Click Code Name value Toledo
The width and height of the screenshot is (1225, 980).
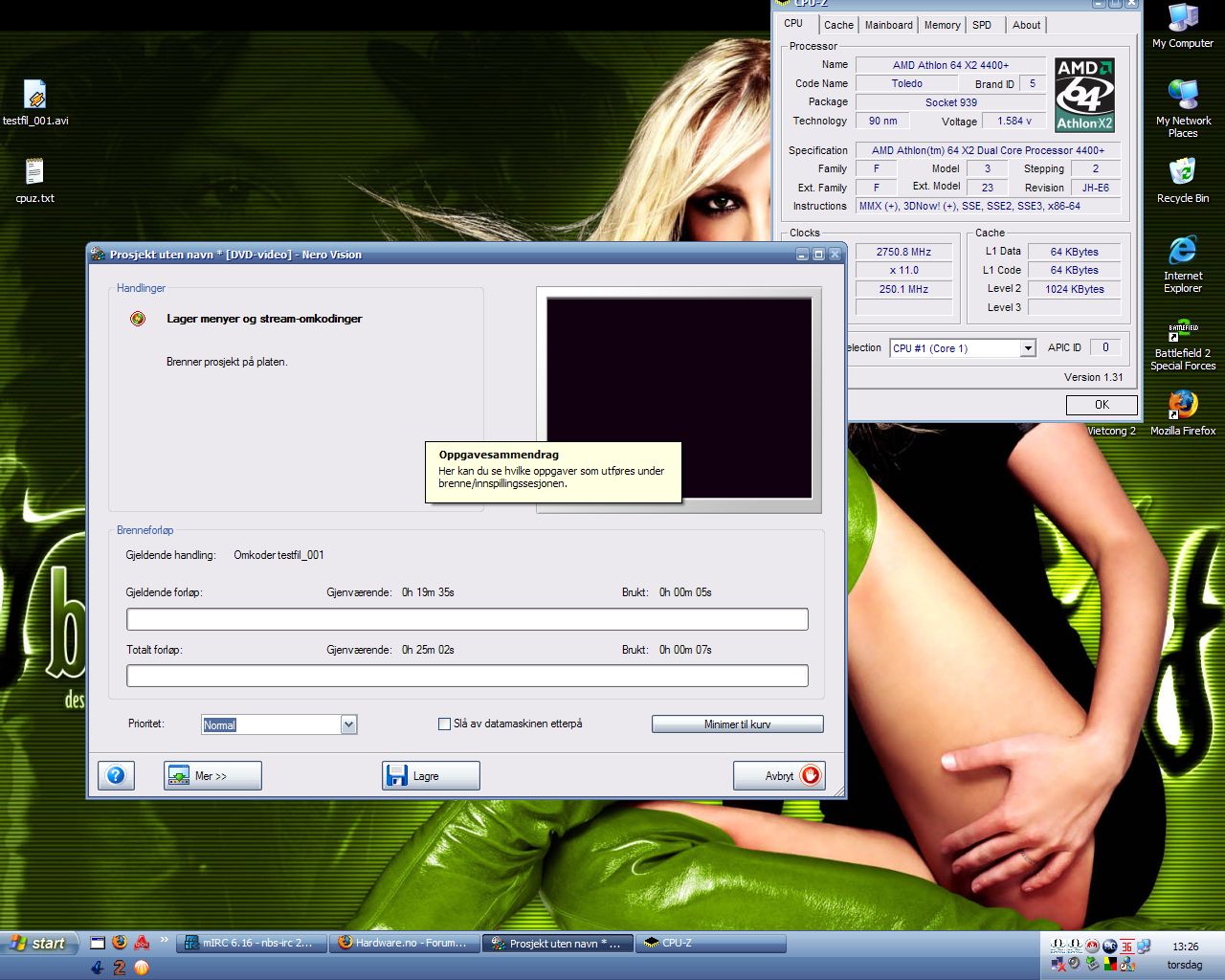pyautogui.click(x=907, y=83)
